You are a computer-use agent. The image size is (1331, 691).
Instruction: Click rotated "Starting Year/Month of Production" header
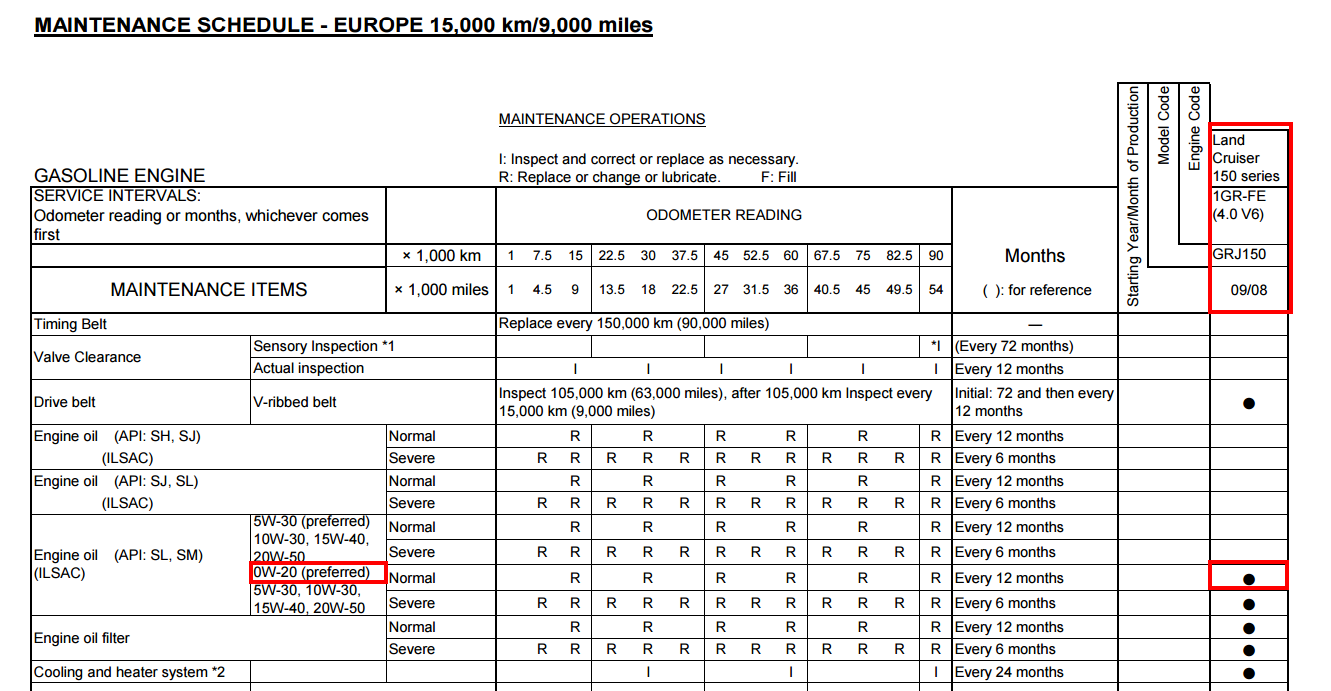tap(1133, 196)
